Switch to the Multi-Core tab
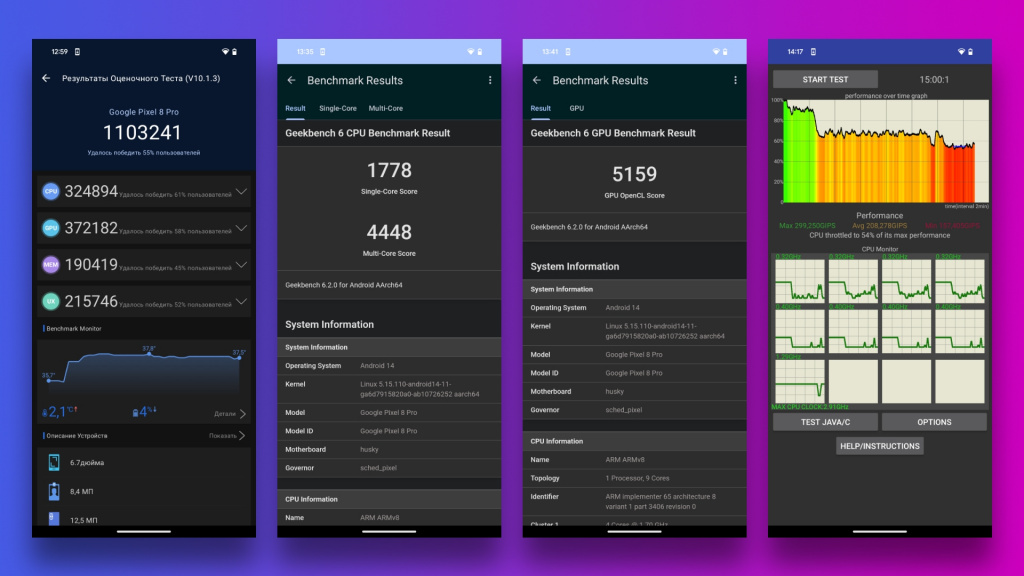The height and width of the screenshot is (576, 1024). 385,108
